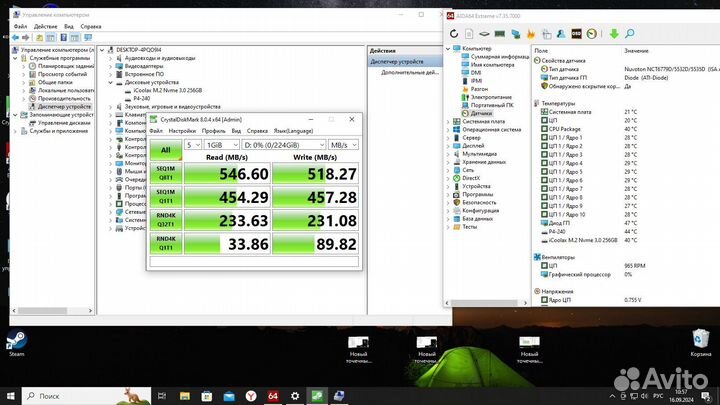Click Дополнительные действия in the Действия pane

pos(410,73)
